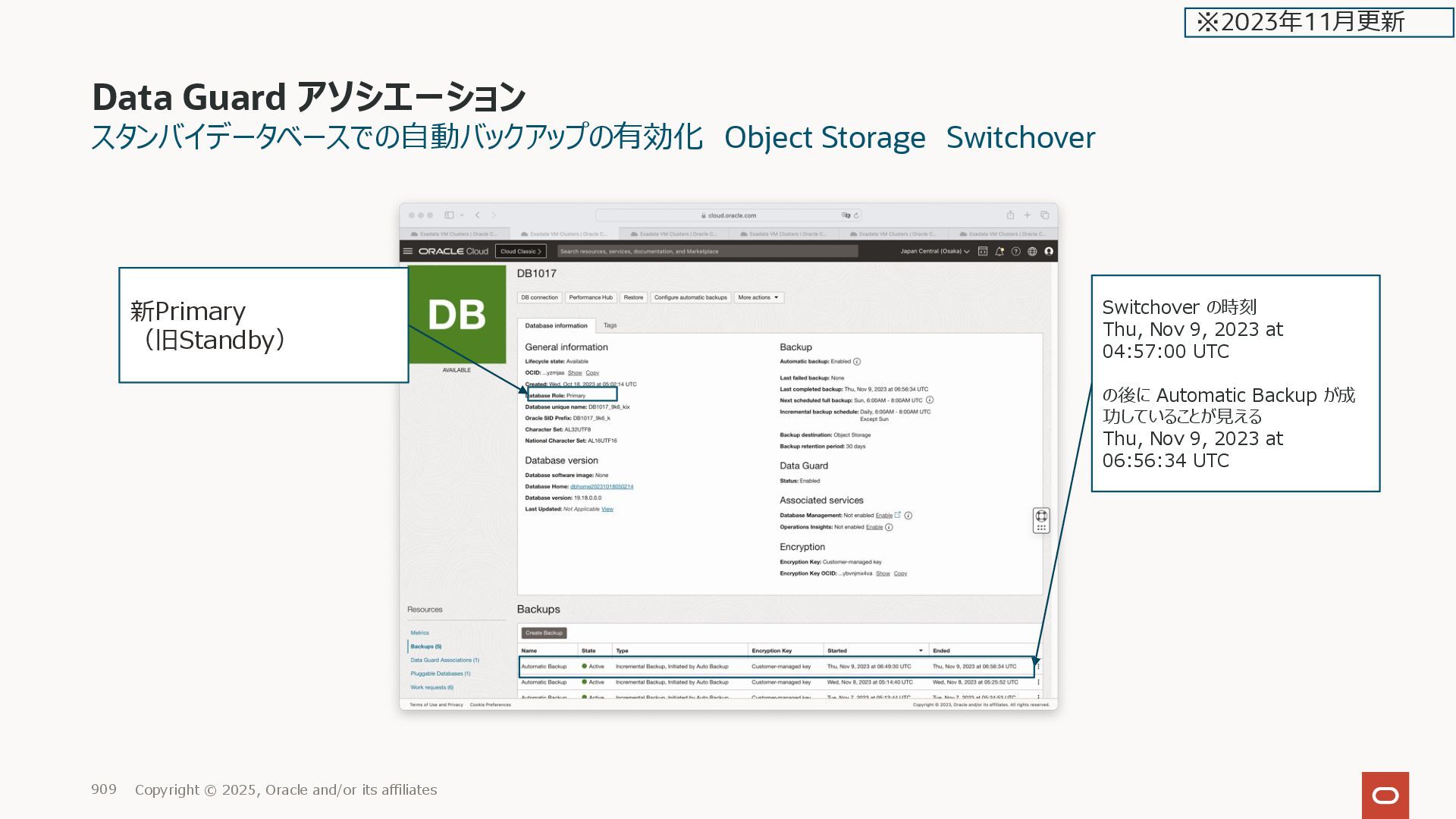Open the Oracle Cloud hamburger navigation menu
1456x819 pixels.
pyautogui.click(x=408, y=251)
